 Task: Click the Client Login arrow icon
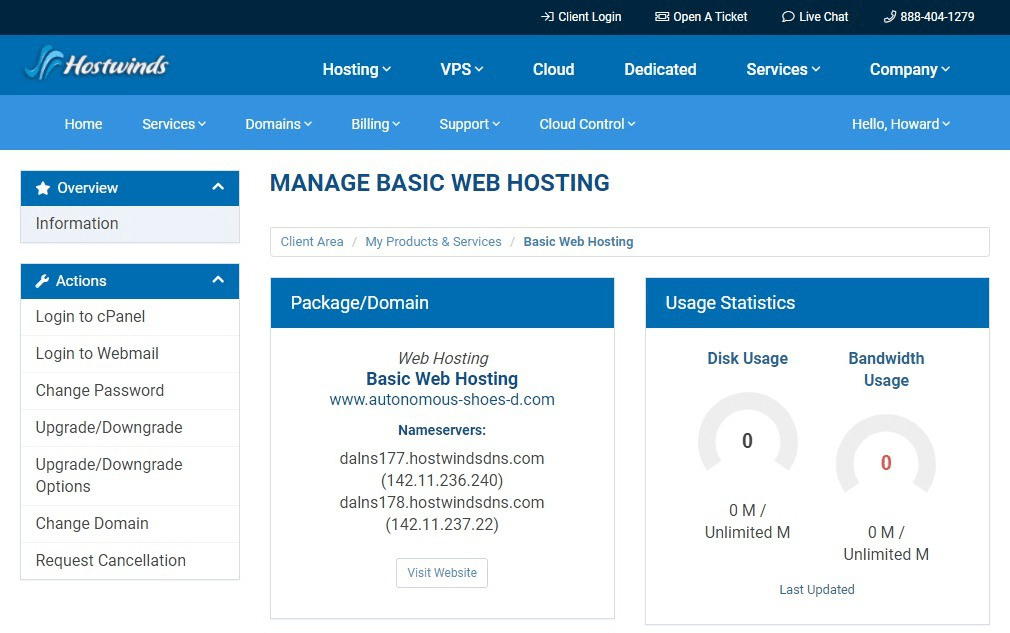544,16
